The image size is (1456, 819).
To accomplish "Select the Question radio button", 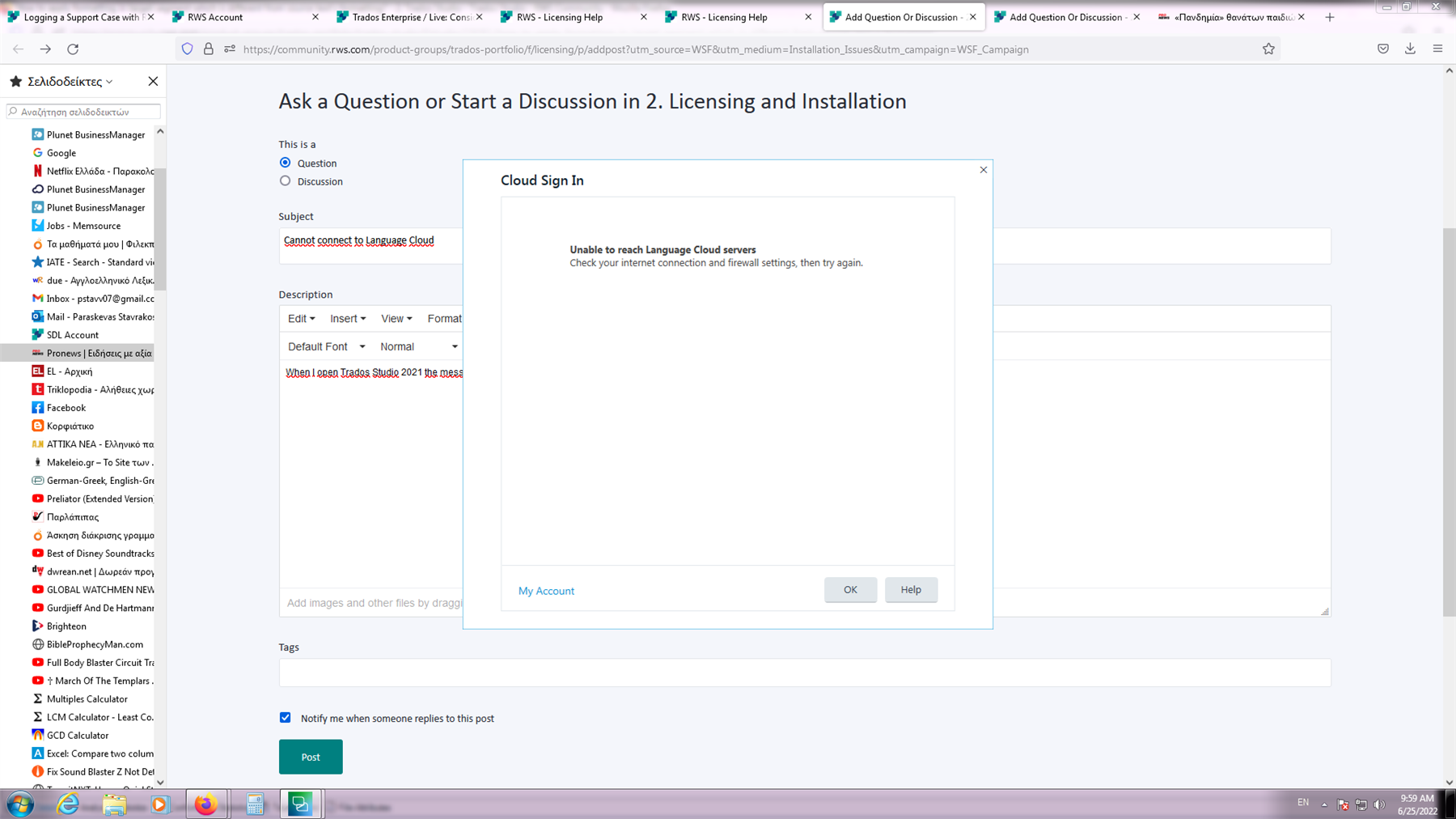I will point(285,162).
